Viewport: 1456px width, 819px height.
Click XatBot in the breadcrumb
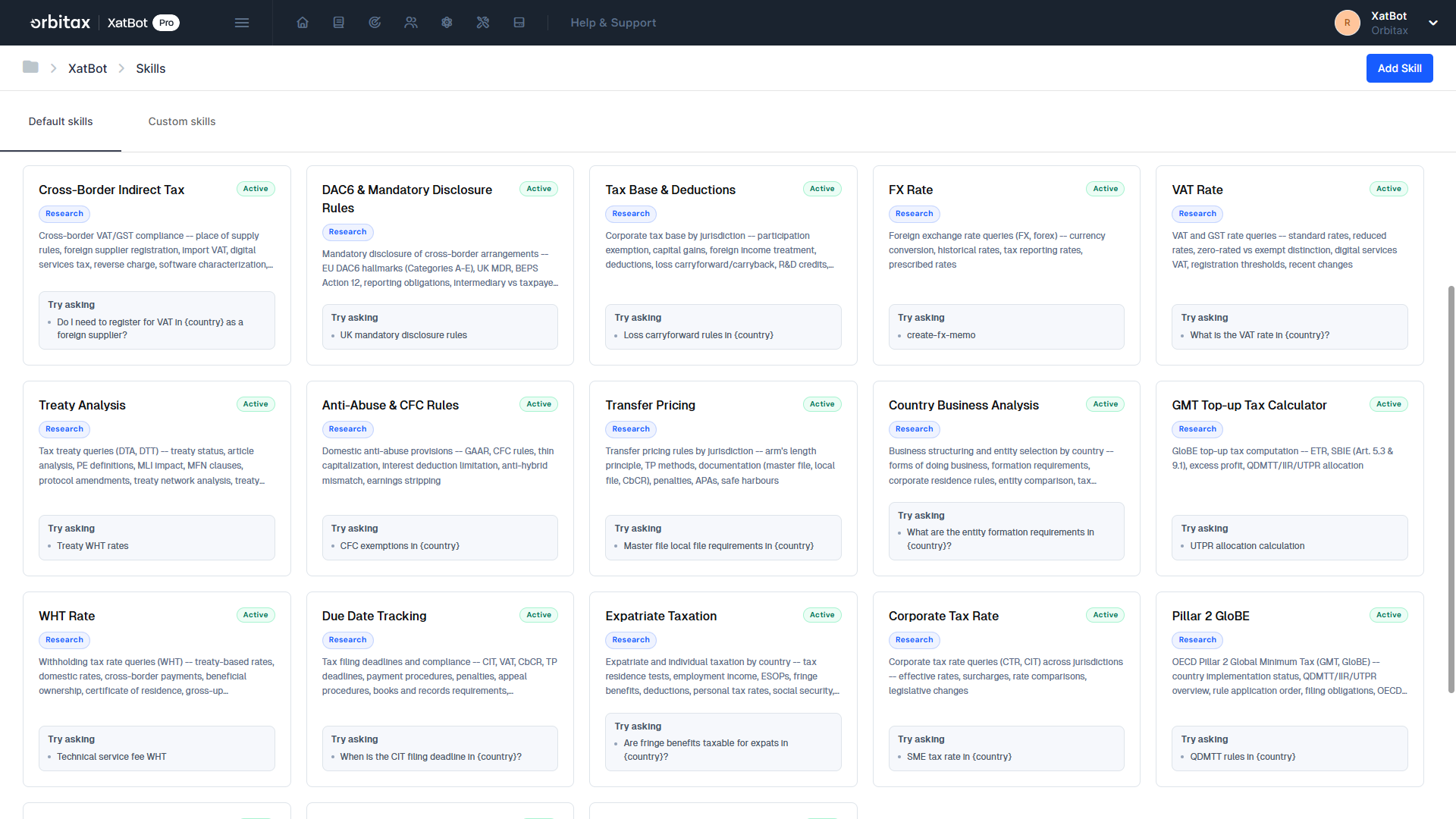[87, 68]
